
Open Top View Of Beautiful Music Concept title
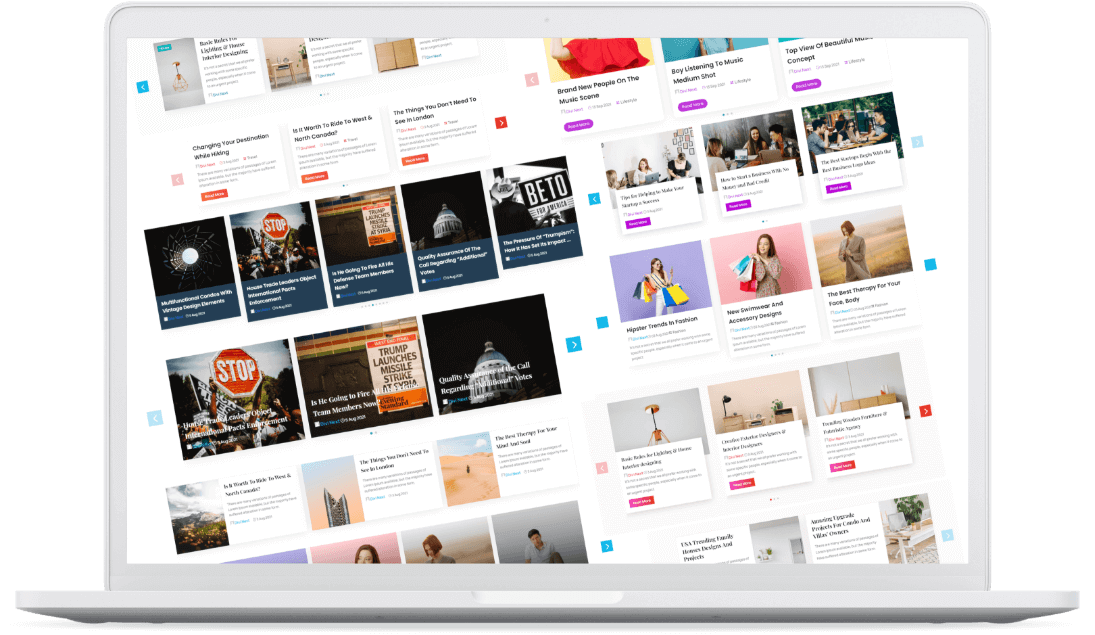tap(828, 49)
